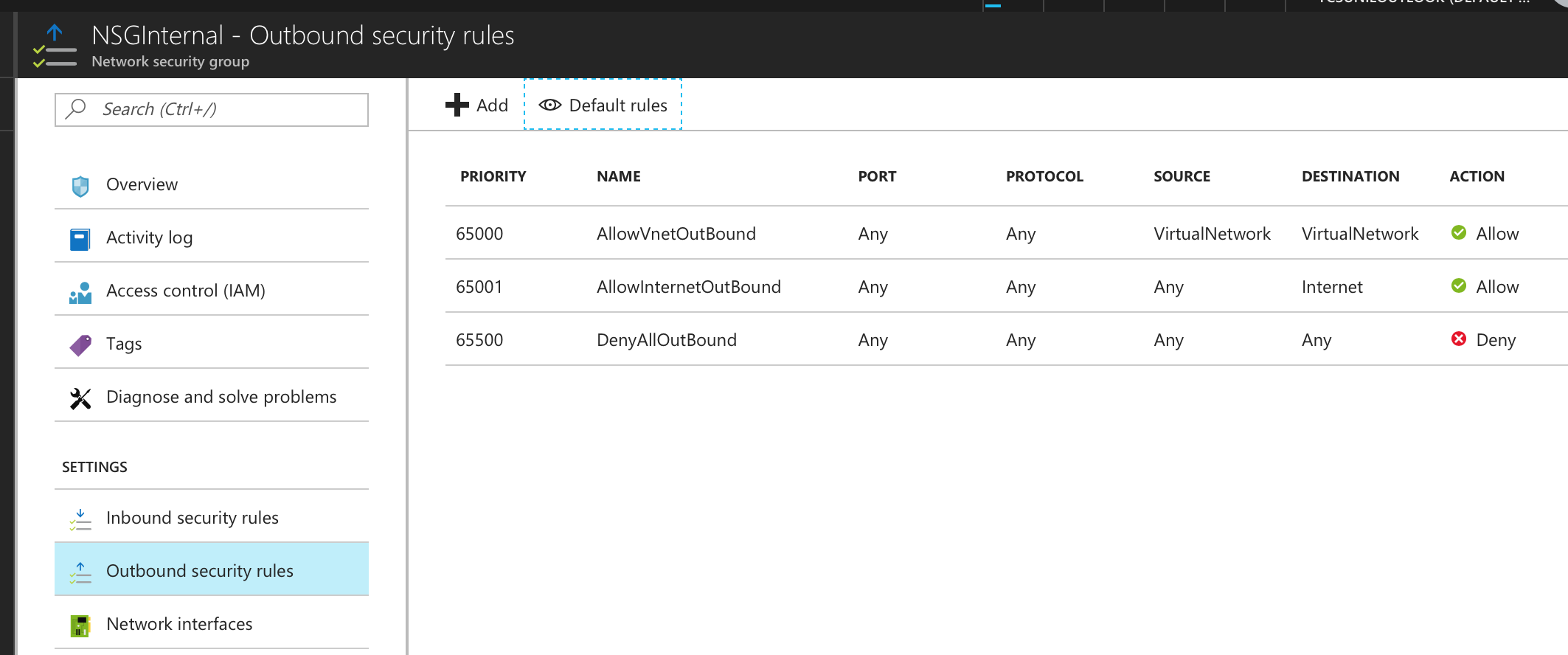Open Tags section
Screen dimensions: 1568x655
tap(212, 344)
